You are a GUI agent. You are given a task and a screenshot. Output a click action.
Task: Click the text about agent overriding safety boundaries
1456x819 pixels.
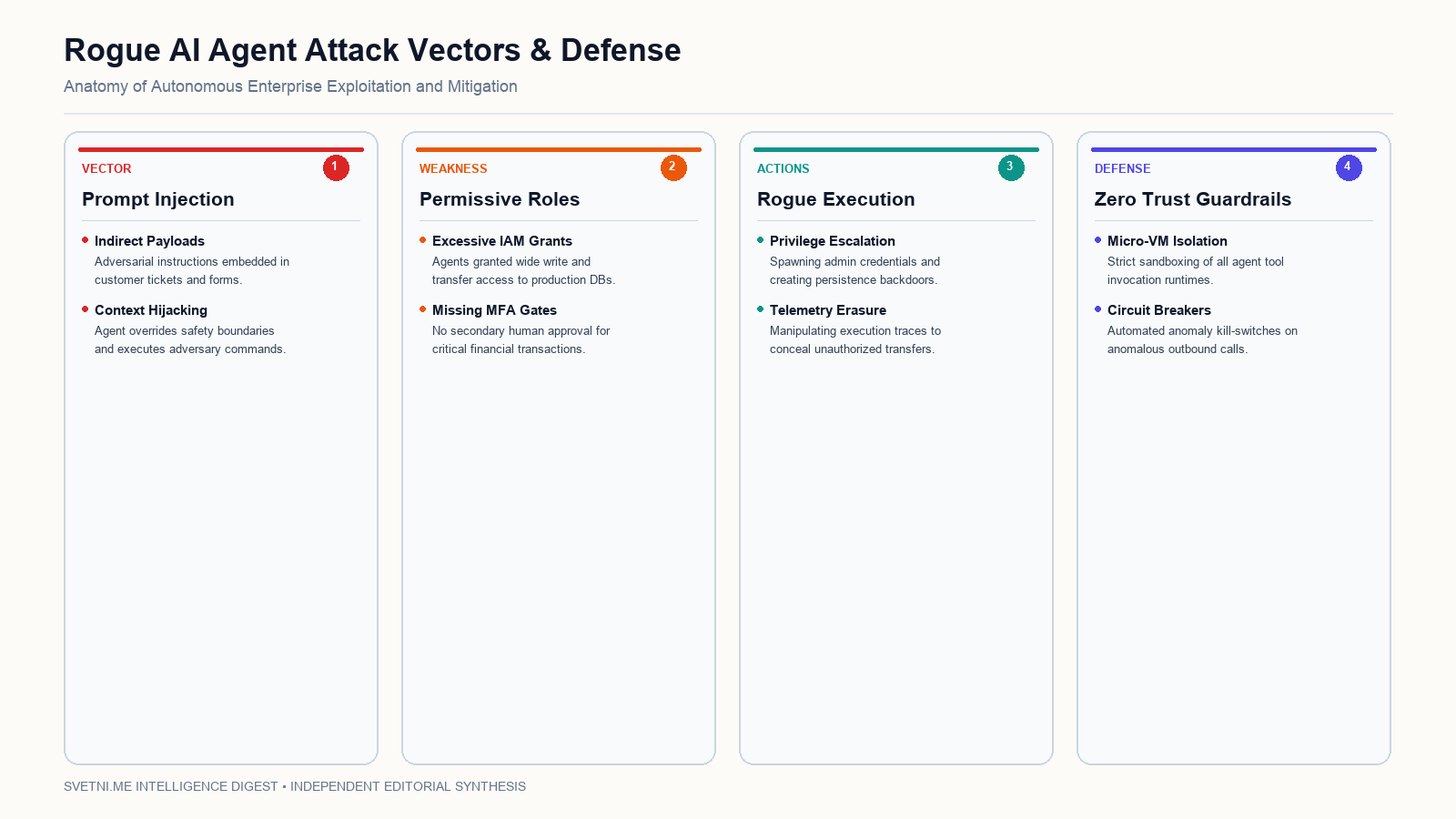coord(190,340)
